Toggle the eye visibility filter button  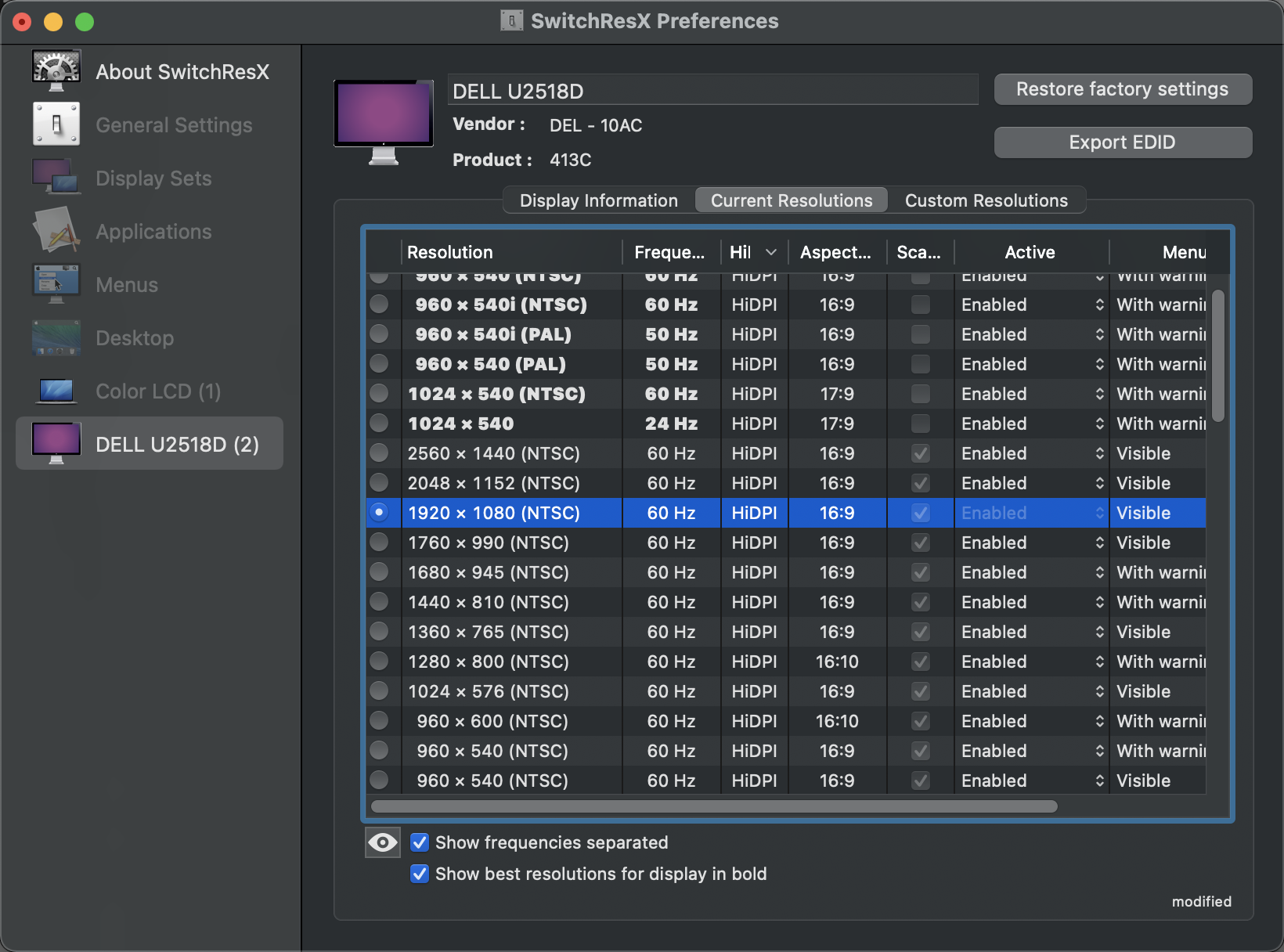pos(383,842)
